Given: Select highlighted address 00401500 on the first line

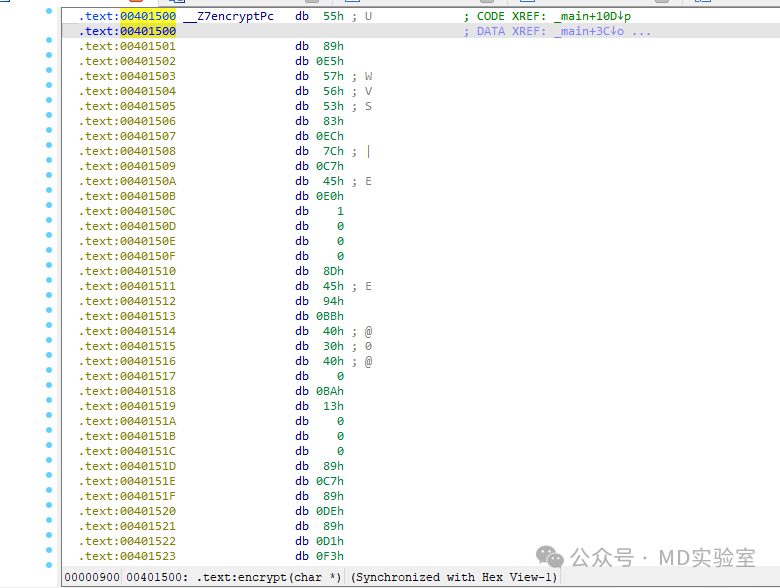Looking at the screenshot, I should [148, 16].
